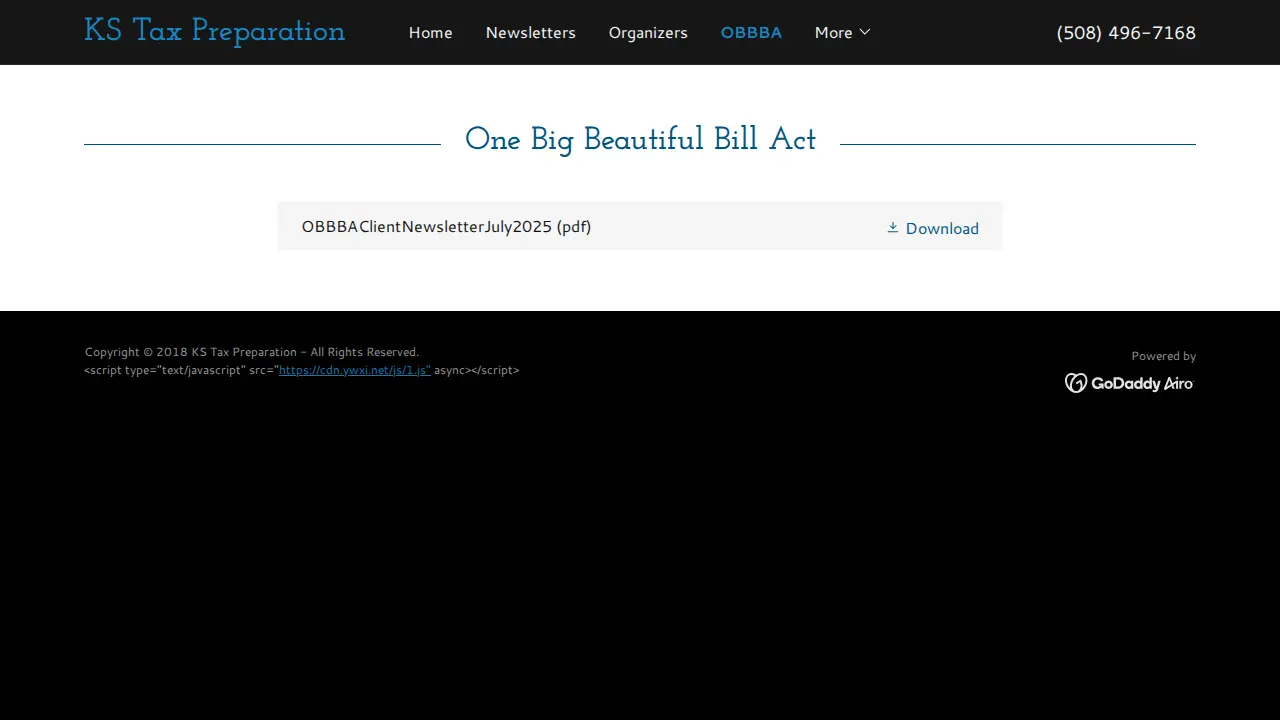Click the One Big Beautiful Bill Act heading

click(640, 140)
